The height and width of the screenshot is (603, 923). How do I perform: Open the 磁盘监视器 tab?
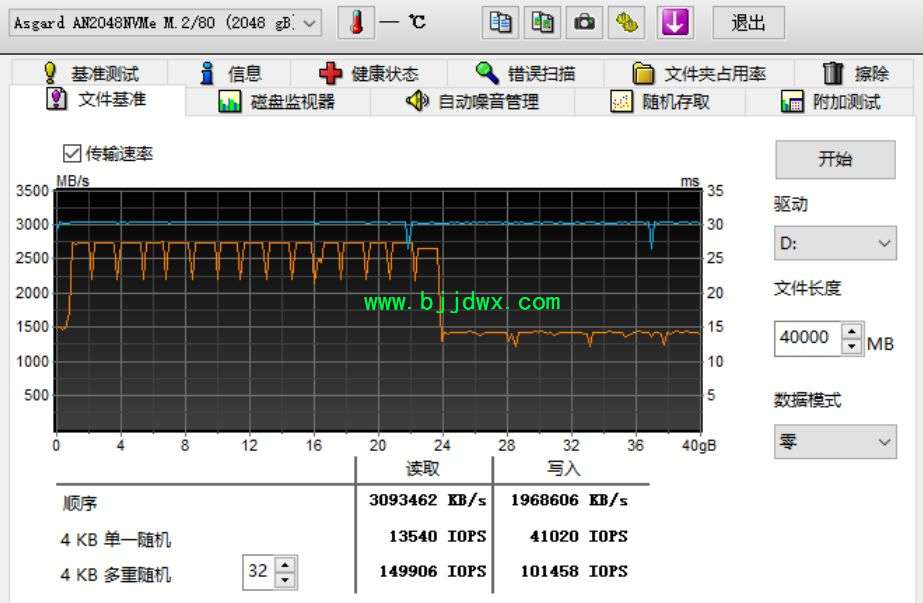point(277,102)
